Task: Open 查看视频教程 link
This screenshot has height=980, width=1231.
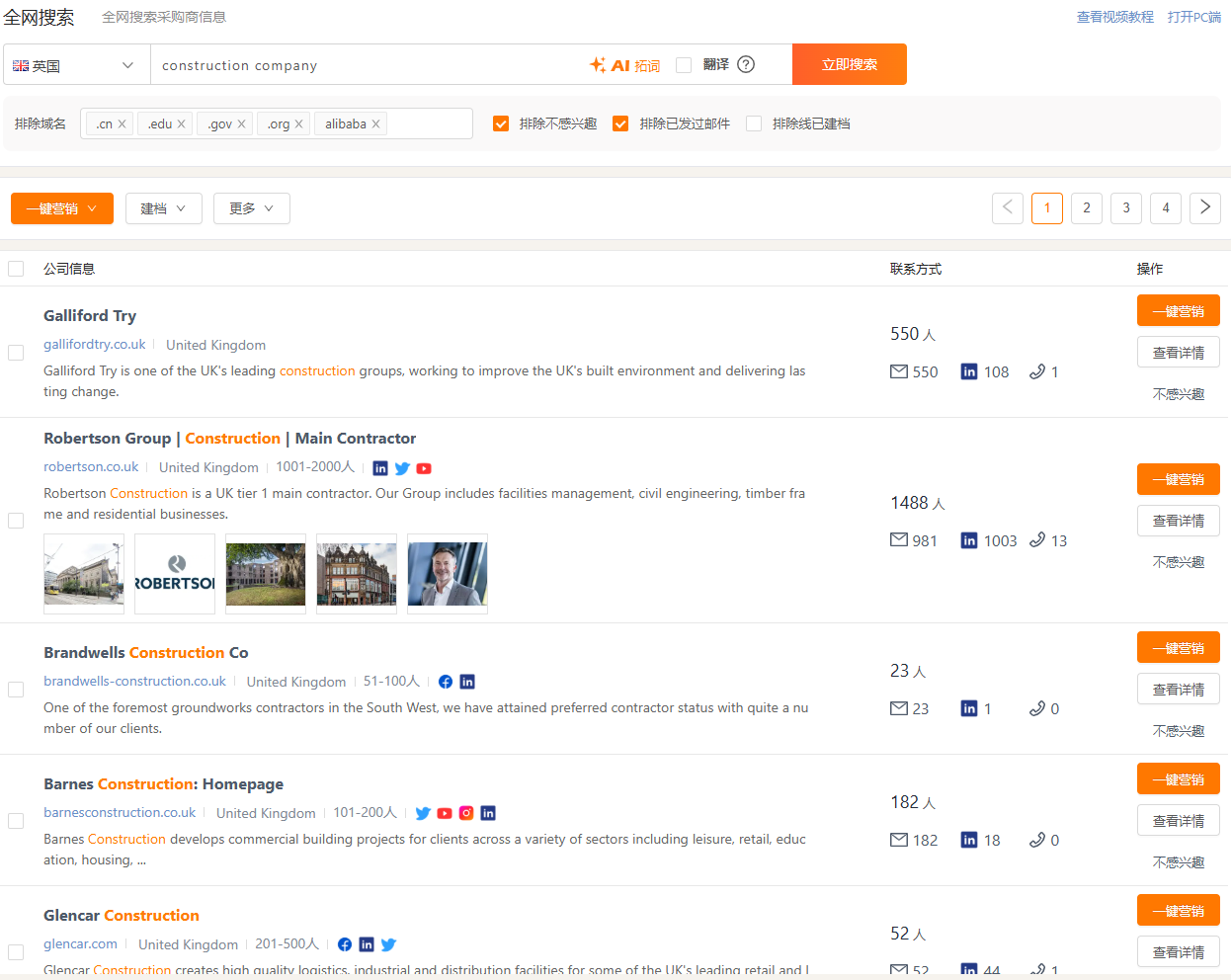Action: coord(1115,17)
